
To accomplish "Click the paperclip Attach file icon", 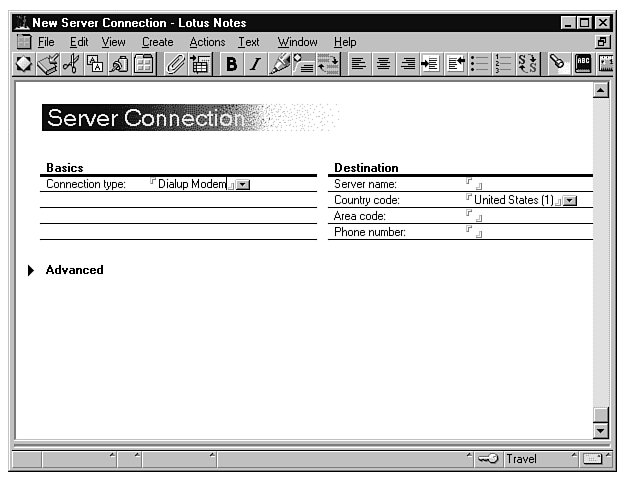I will click(176, 65).
